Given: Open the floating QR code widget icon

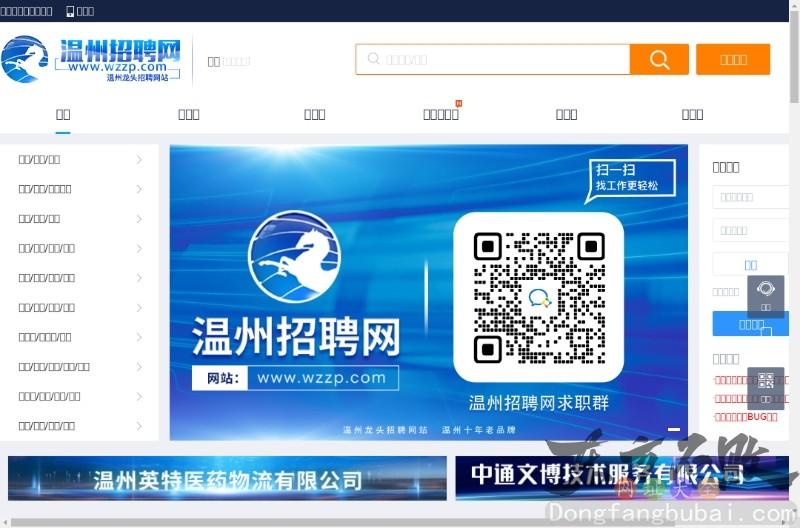Looking at the screenshot, I should [x=765, y=388].
